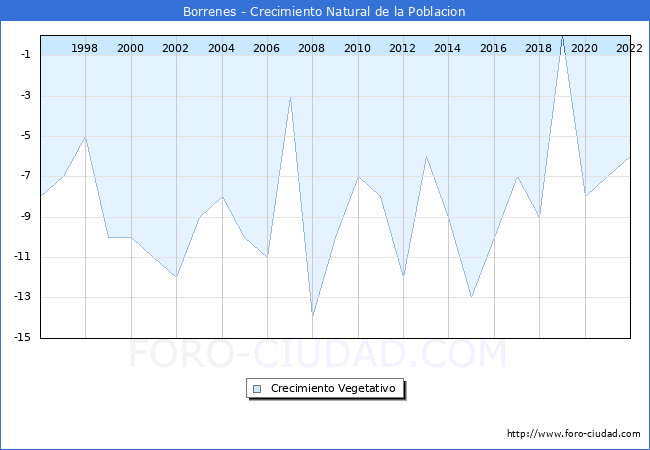Click the 2019 peak data point near zero

(563, 36)
